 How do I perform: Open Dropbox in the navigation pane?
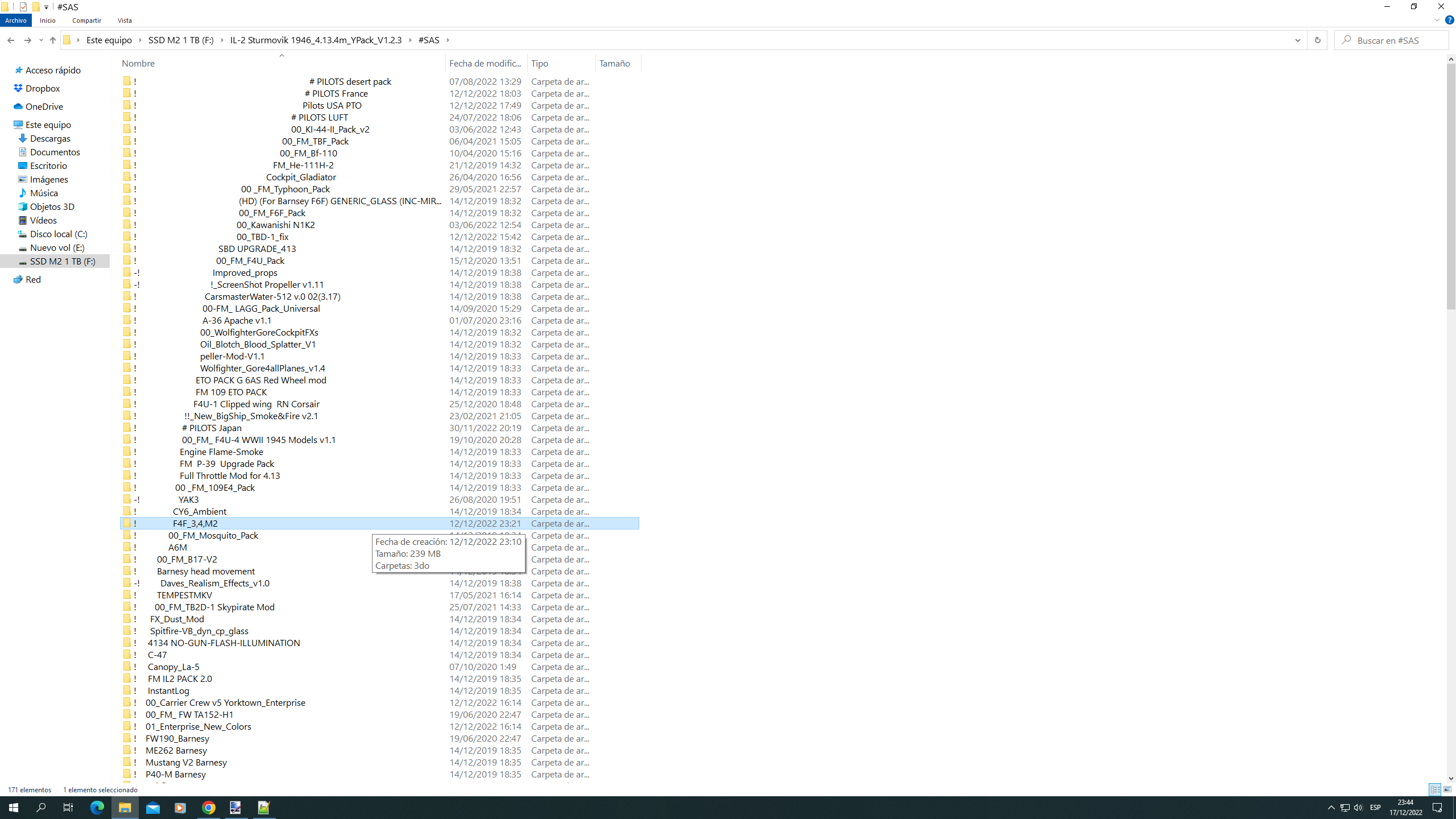pyautogui.click(x=42, y=88)
